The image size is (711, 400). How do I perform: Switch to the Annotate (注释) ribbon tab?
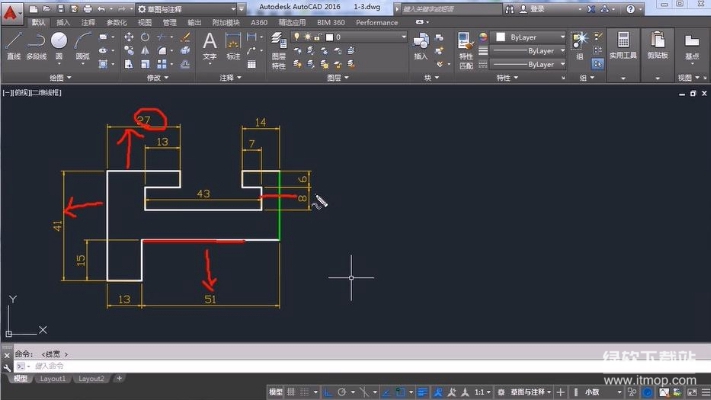pos(88,22)
